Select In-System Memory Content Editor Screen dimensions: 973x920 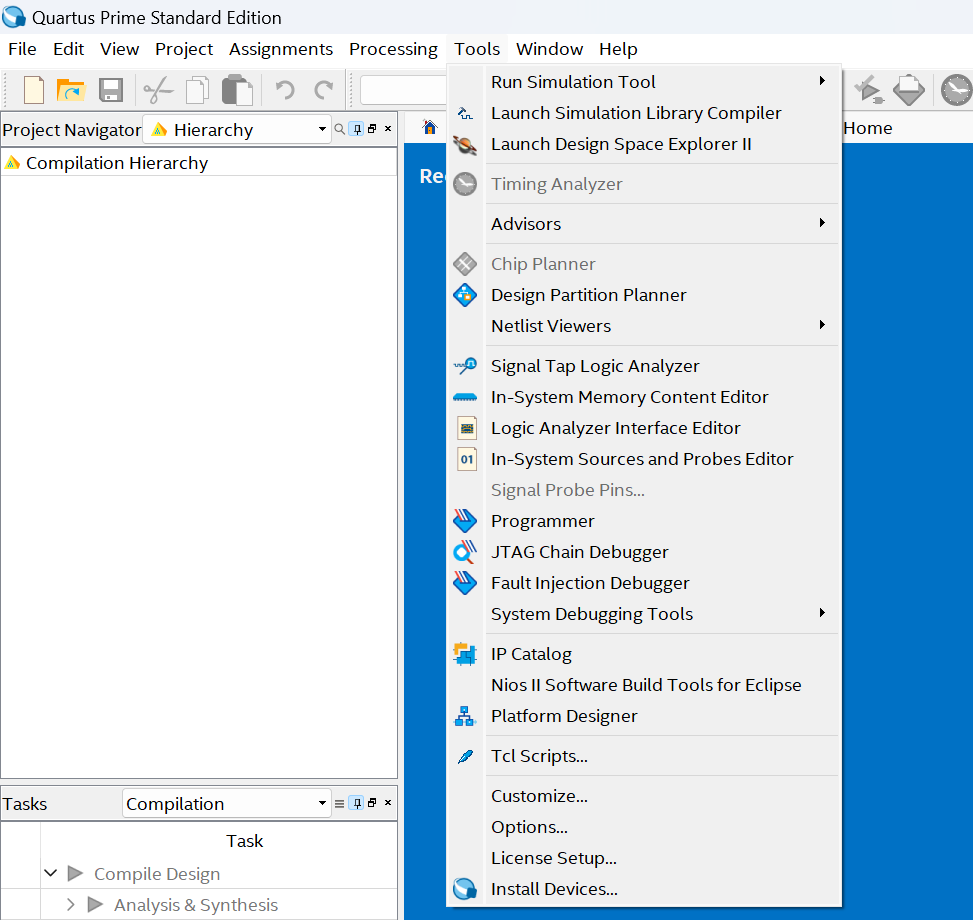click(644, 397)
